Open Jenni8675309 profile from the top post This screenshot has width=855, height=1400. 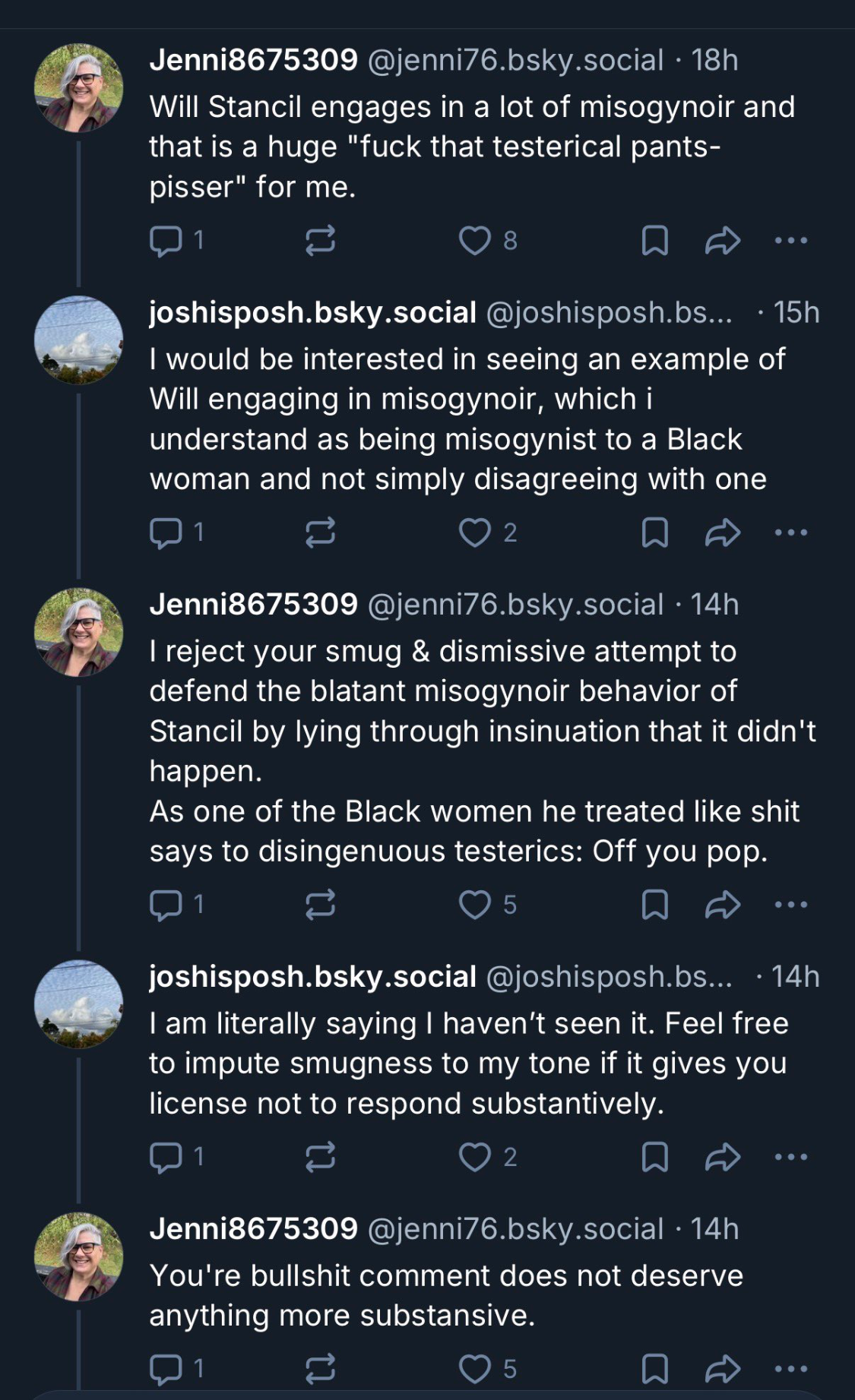coord(253,60)
